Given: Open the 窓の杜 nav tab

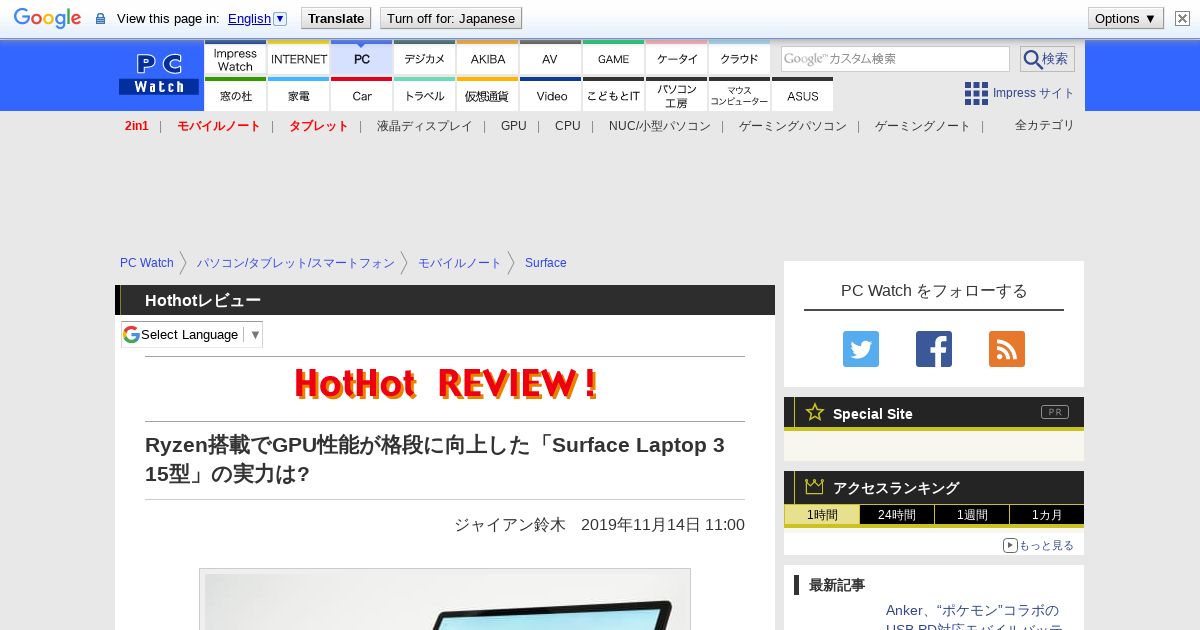Looking at the screenshot, I should [x=235, y=95].
